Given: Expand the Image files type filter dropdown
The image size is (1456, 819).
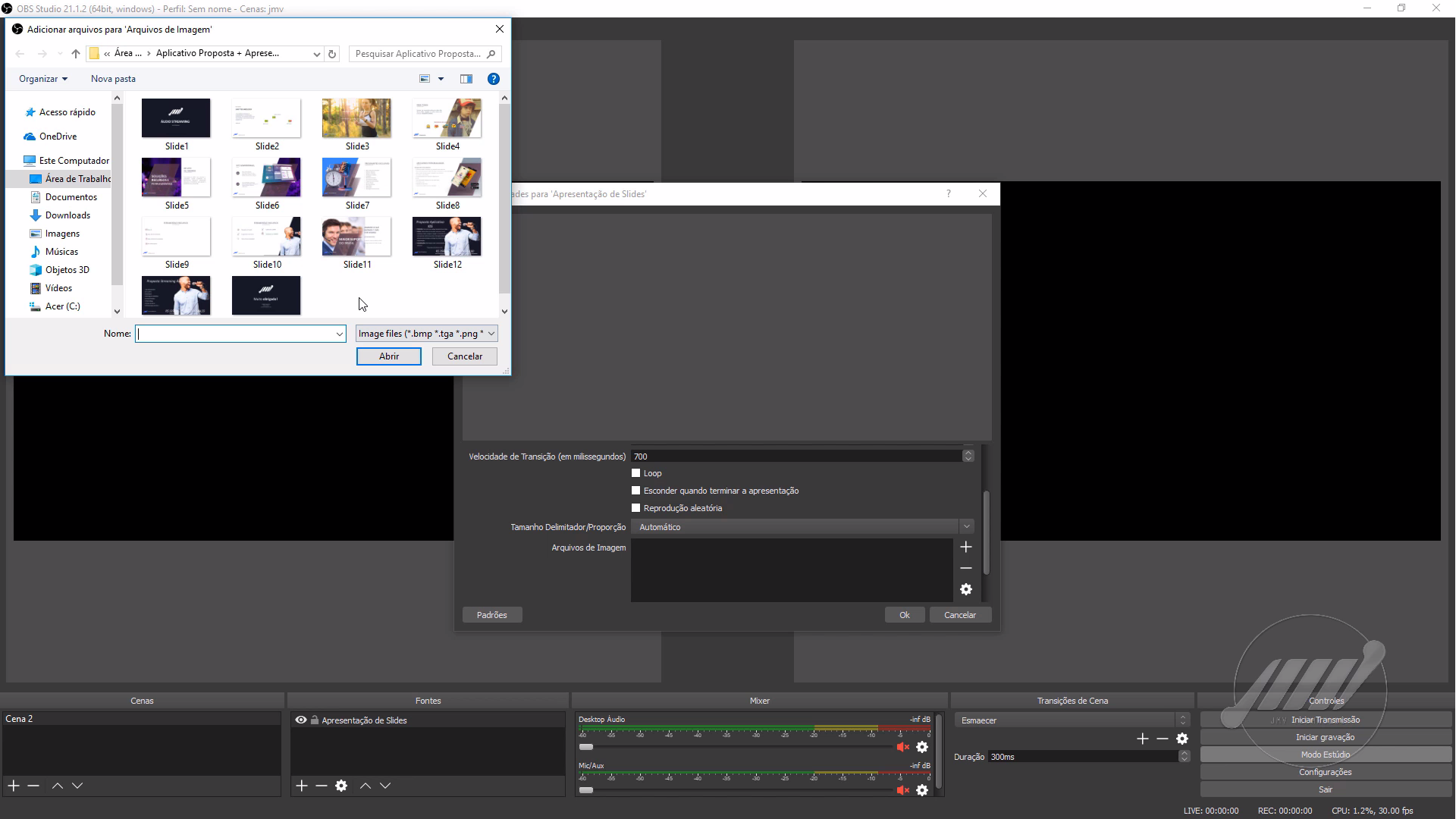Looking at the screenshot, I should [426, 334].
